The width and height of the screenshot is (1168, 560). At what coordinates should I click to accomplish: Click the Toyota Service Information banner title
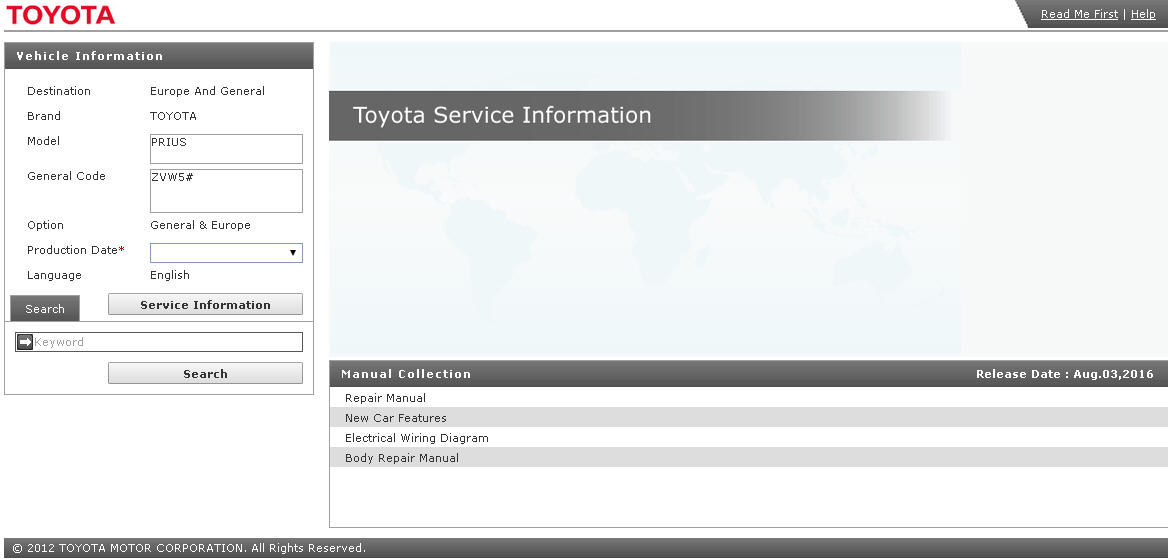click(502, 116)
